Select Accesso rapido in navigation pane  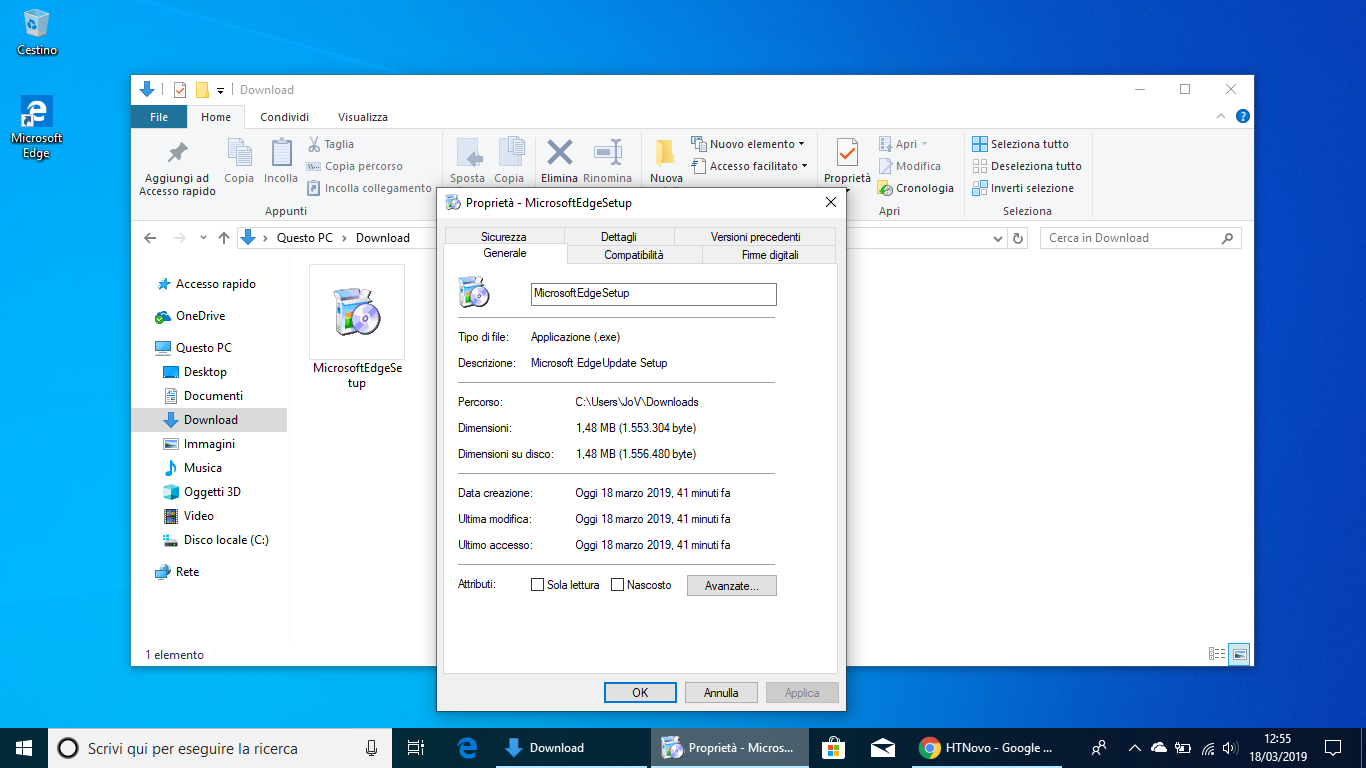[x=216, y=284]
